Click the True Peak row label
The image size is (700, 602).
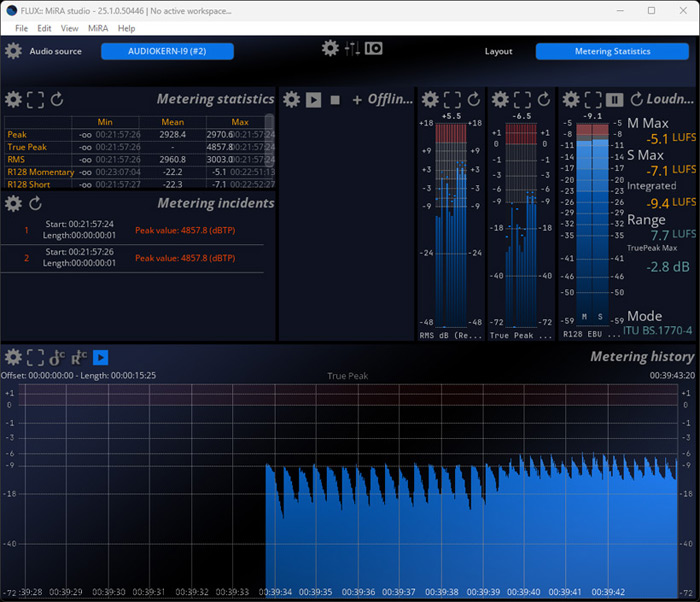coord(27,147)
